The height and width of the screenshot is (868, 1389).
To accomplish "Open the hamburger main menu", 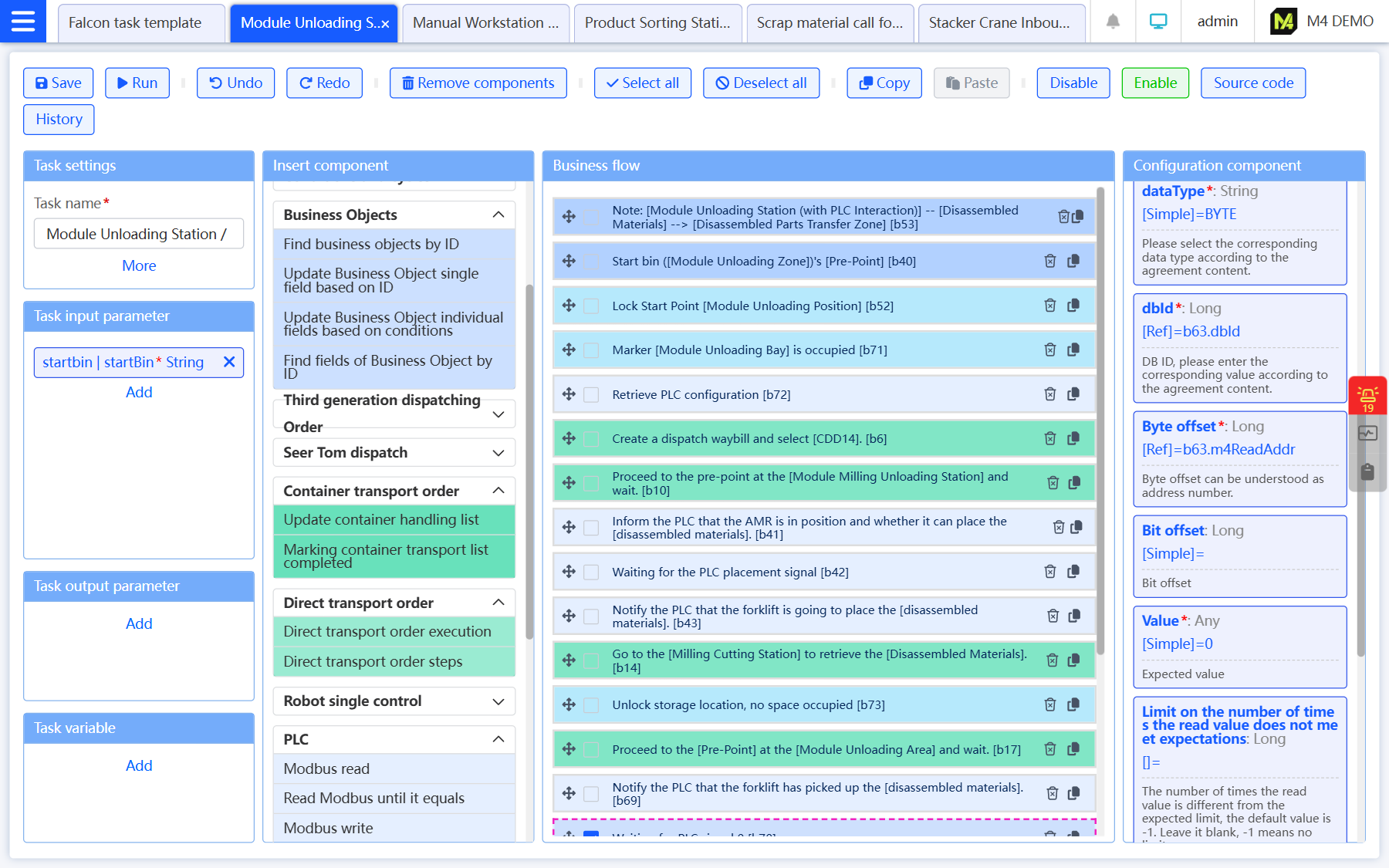I will (23, 22).
